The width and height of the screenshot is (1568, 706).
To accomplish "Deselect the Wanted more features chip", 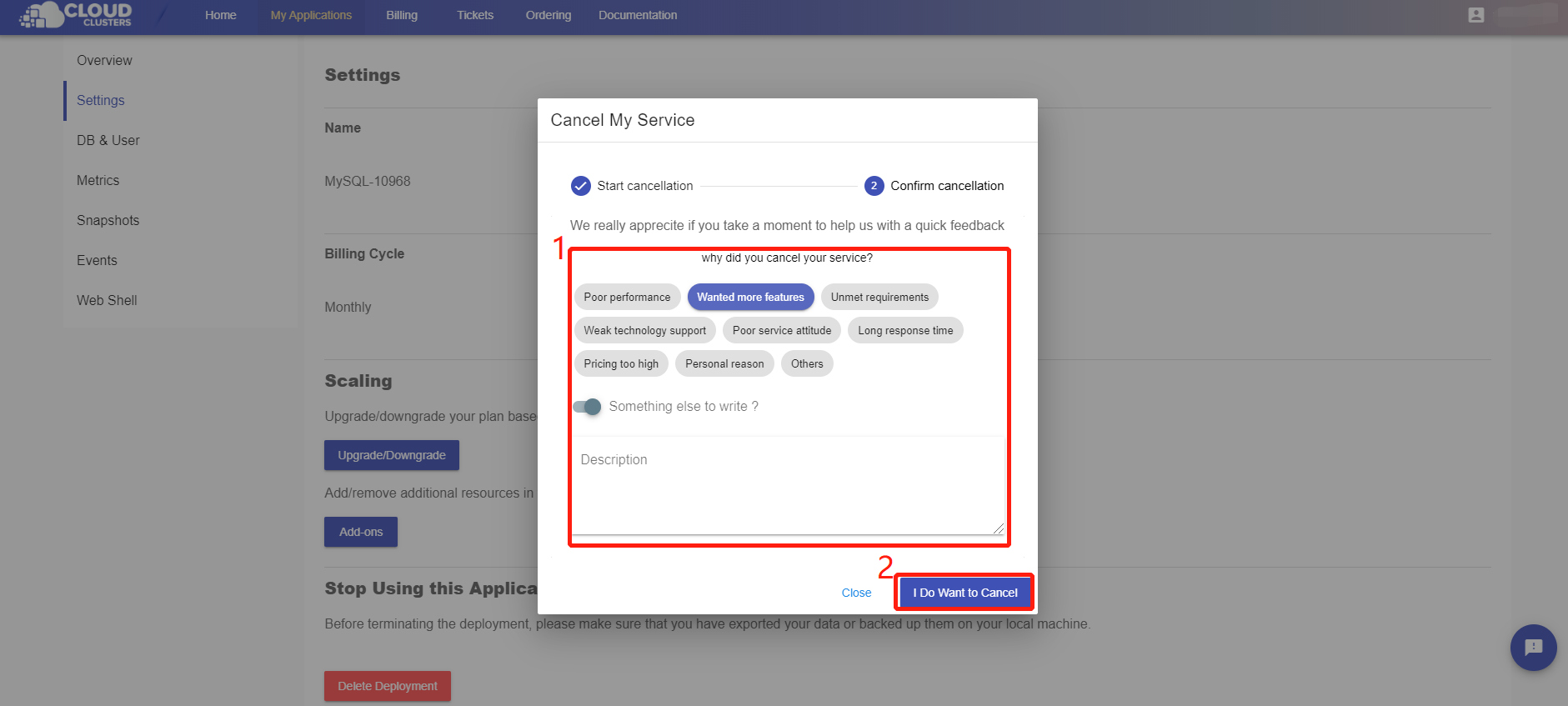I will 750,297.
